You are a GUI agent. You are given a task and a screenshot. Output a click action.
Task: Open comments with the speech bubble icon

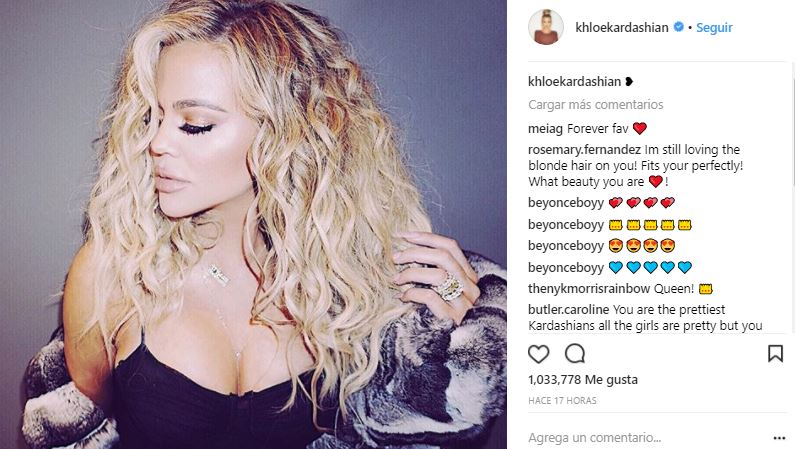575,354
